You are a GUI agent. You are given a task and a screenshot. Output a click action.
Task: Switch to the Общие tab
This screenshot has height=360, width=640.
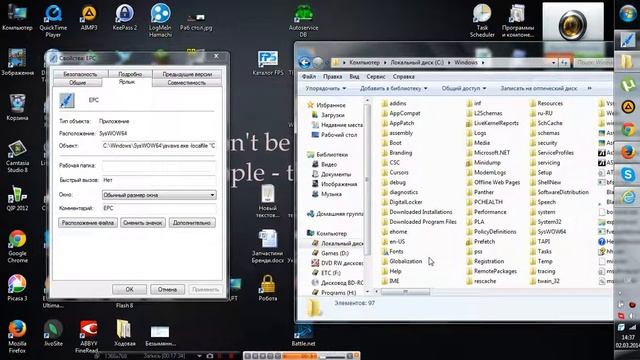click(77, 83)
